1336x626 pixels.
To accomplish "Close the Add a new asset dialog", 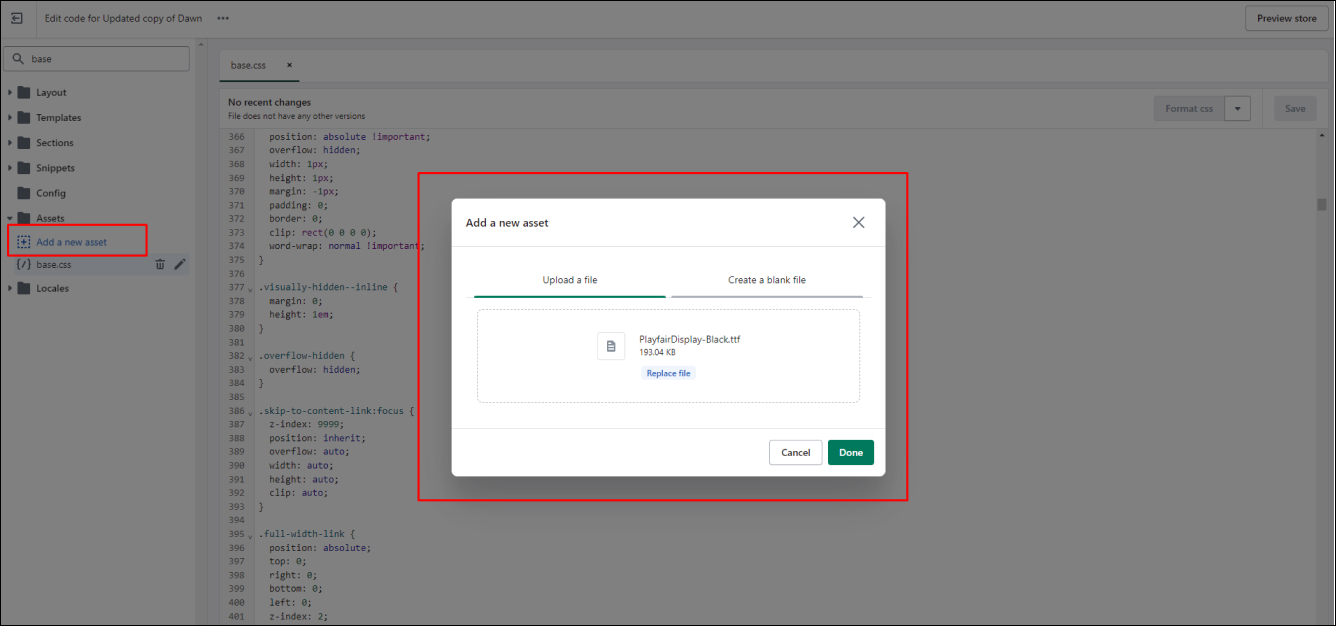I will coord(858,223).
